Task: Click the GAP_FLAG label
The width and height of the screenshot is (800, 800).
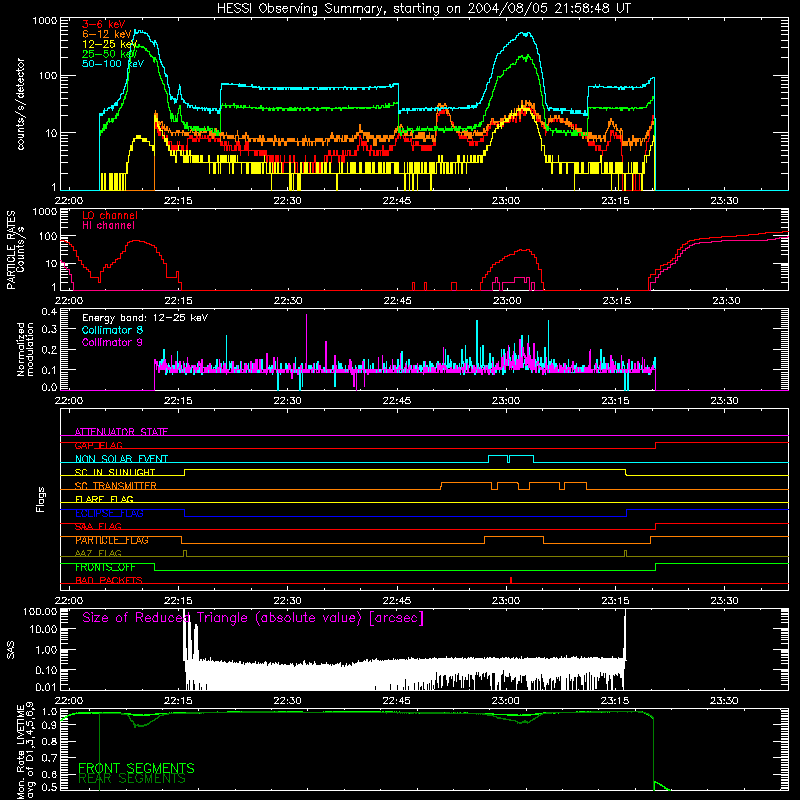Action: pyautogui.click(x=99, y=445)
